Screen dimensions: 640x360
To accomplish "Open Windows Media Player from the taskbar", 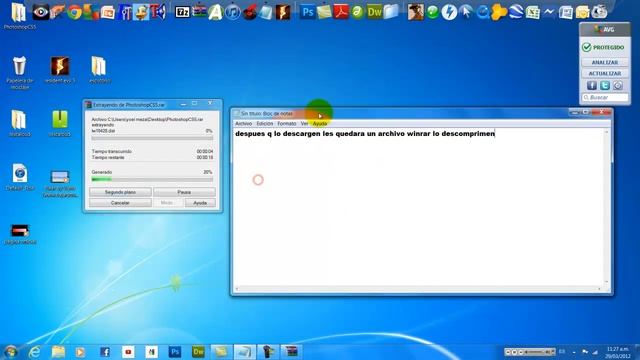I will [x=80, y=351].
